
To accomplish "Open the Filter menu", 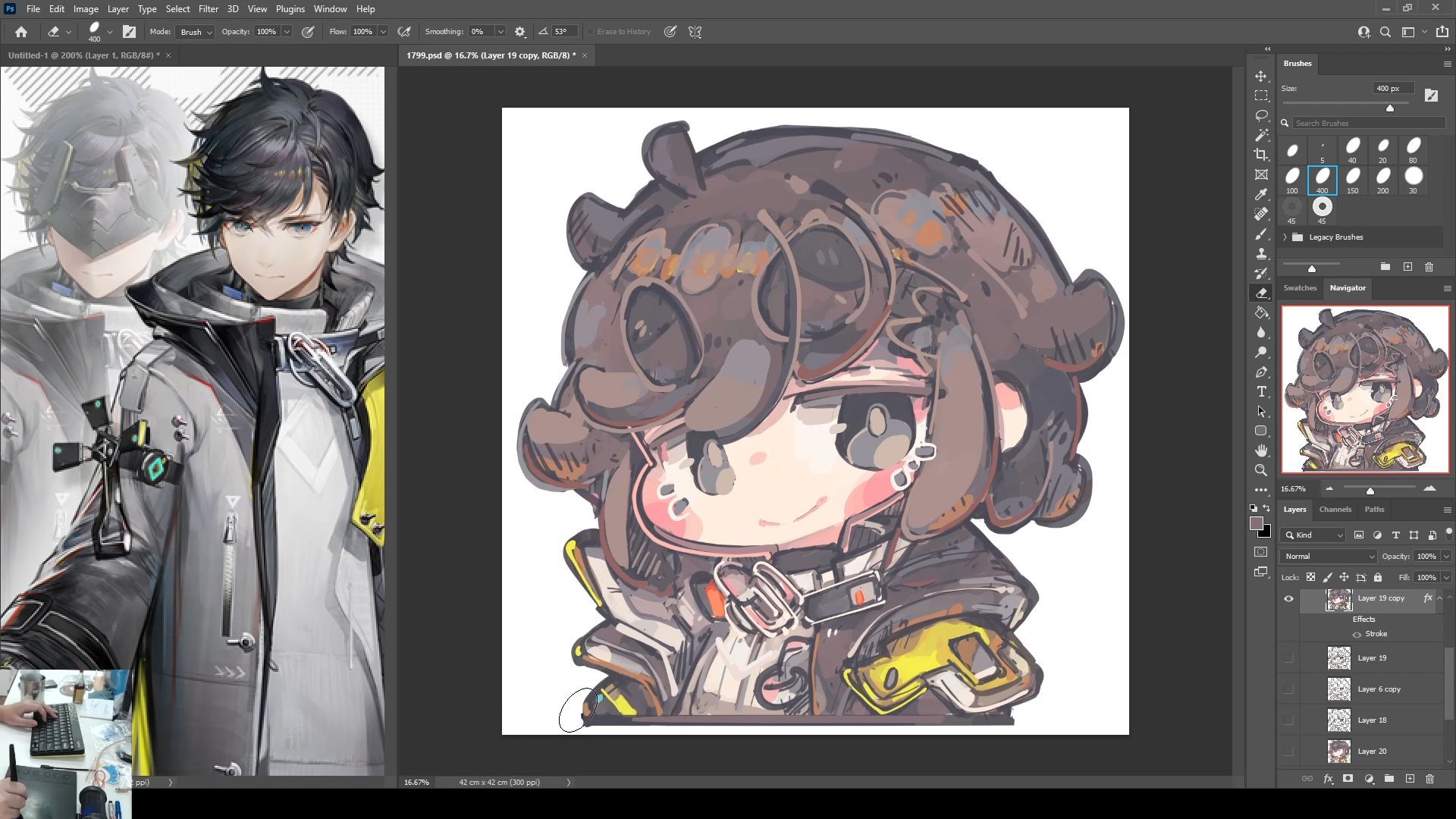I will pyautogui.click(x=208, y=9).
